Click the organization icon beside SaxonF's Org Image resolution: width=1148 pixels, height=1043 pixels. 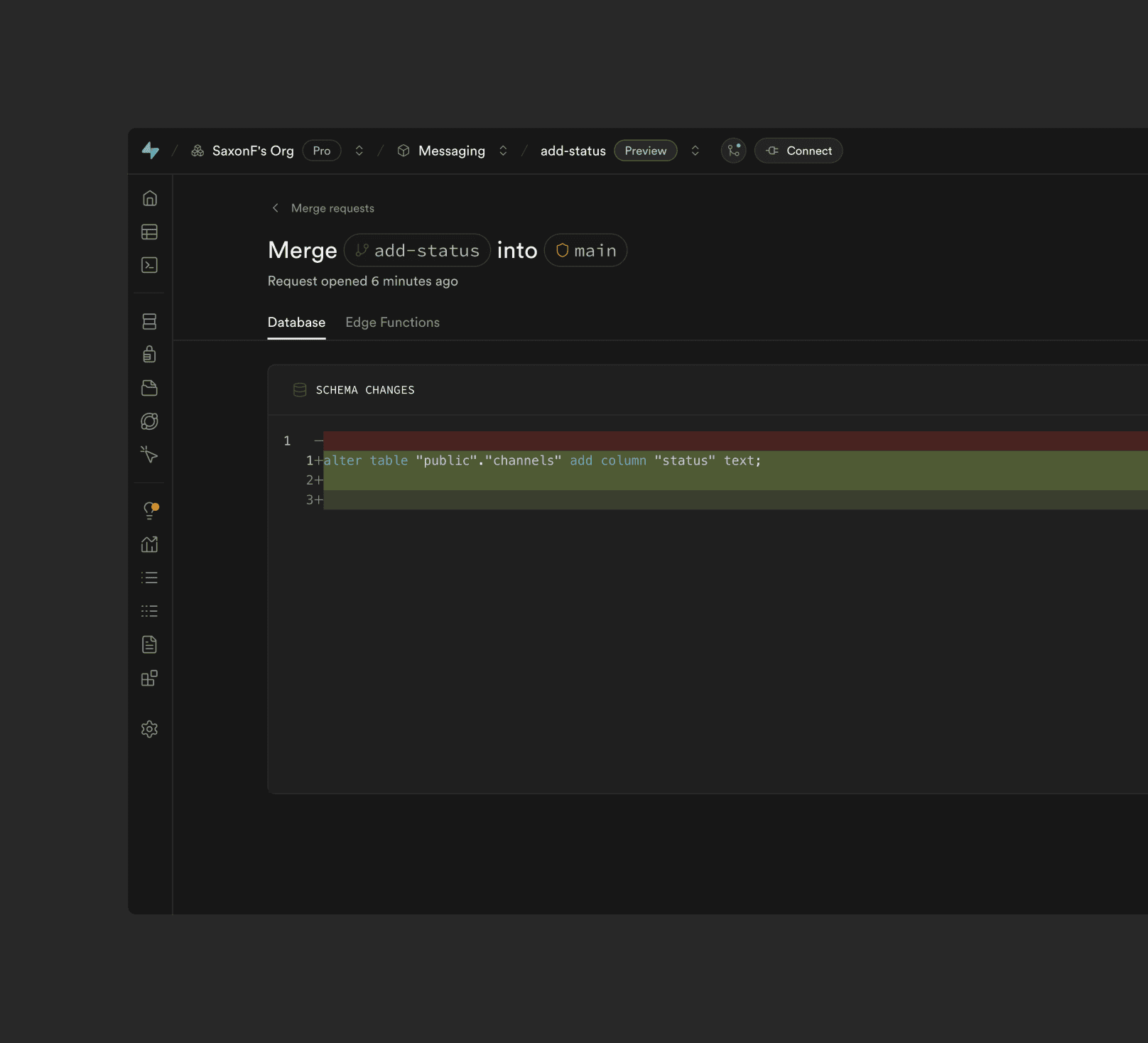[x=197, y=151]
